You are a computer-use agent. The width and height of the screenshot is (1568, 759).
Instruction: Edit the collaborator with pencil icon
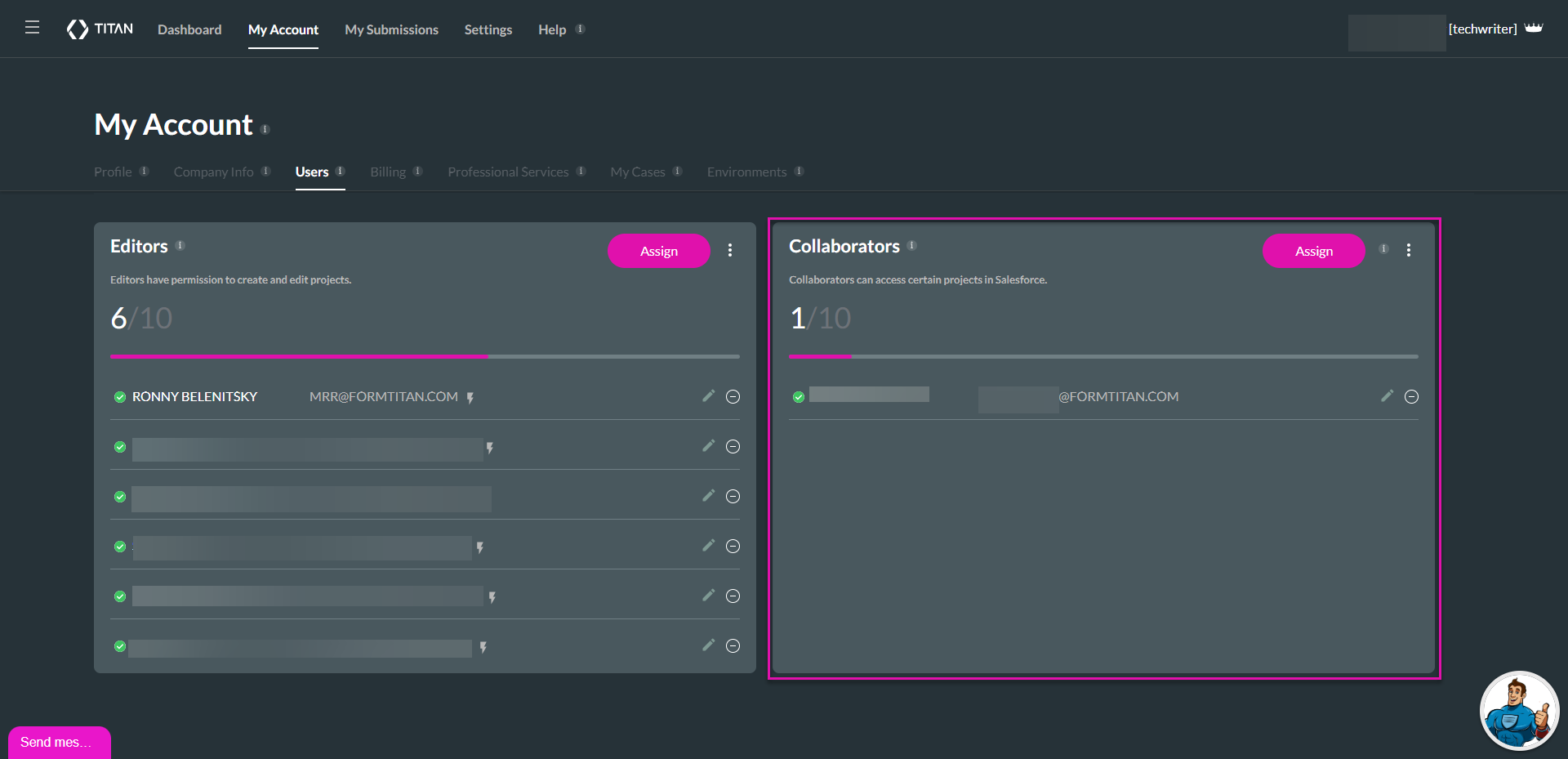[1387, 395]
